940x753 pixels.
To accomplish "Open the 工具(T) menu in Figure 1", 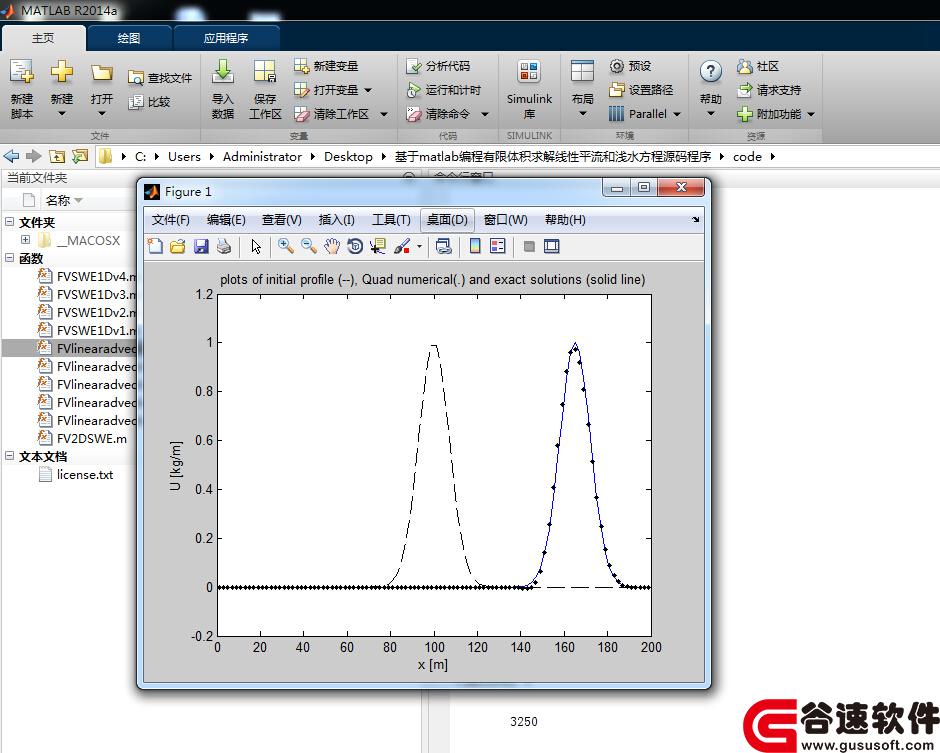I will 391,220.
